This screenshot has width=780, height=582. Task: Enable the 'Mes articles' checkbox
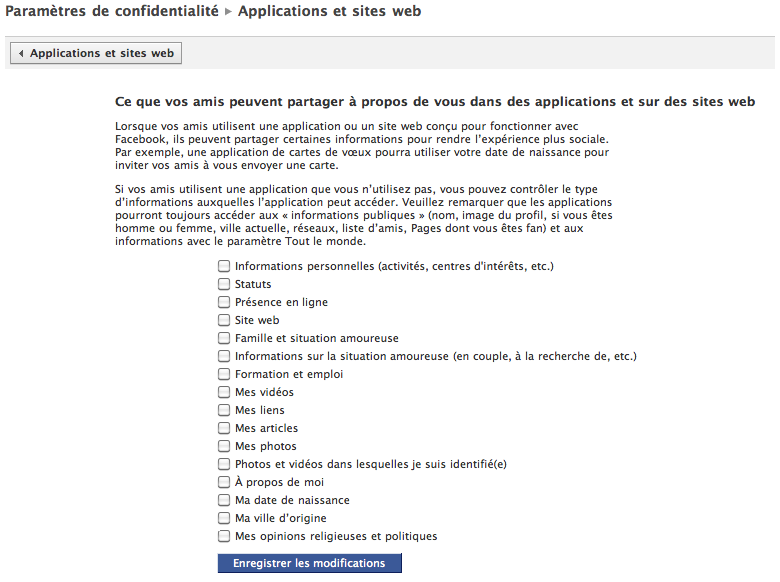[x=224, y=428]
